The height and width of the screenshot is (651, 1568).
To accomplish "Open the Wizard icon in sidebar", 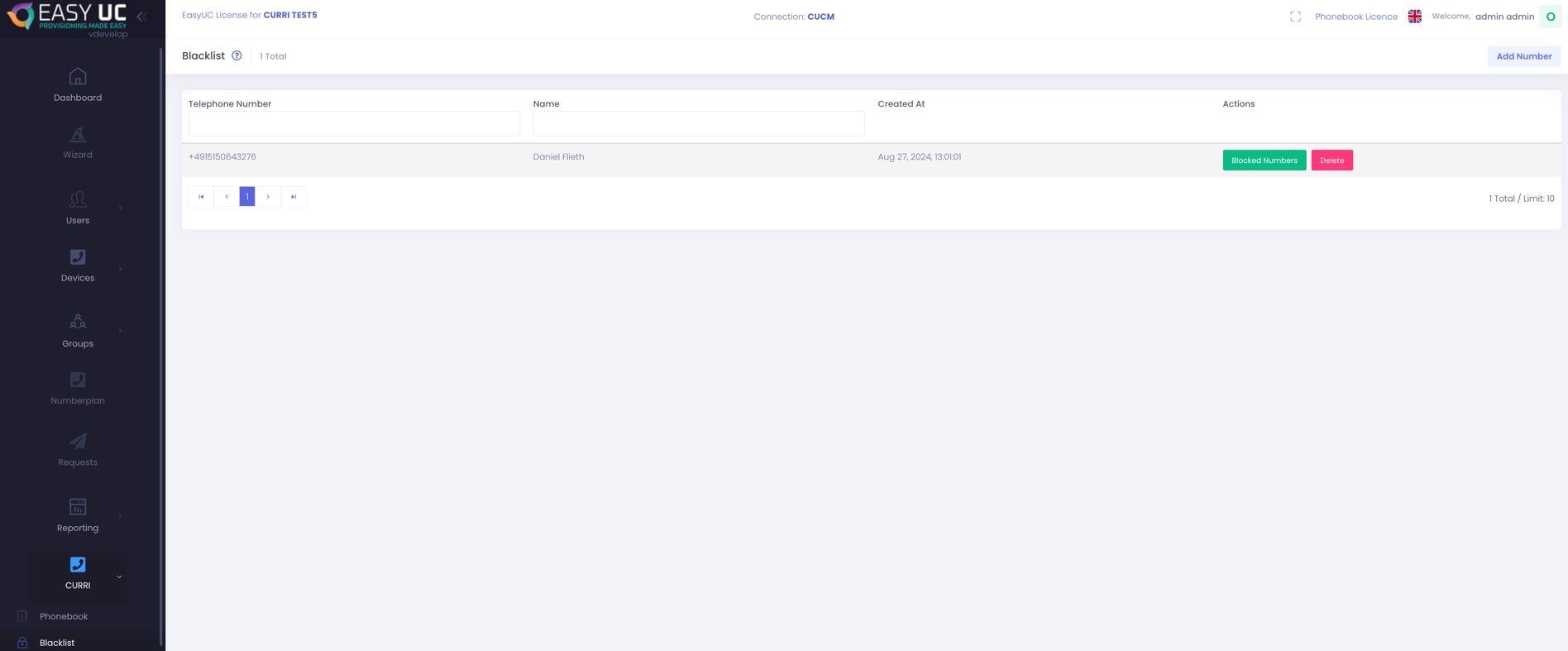I will click(x=78, y=135).
